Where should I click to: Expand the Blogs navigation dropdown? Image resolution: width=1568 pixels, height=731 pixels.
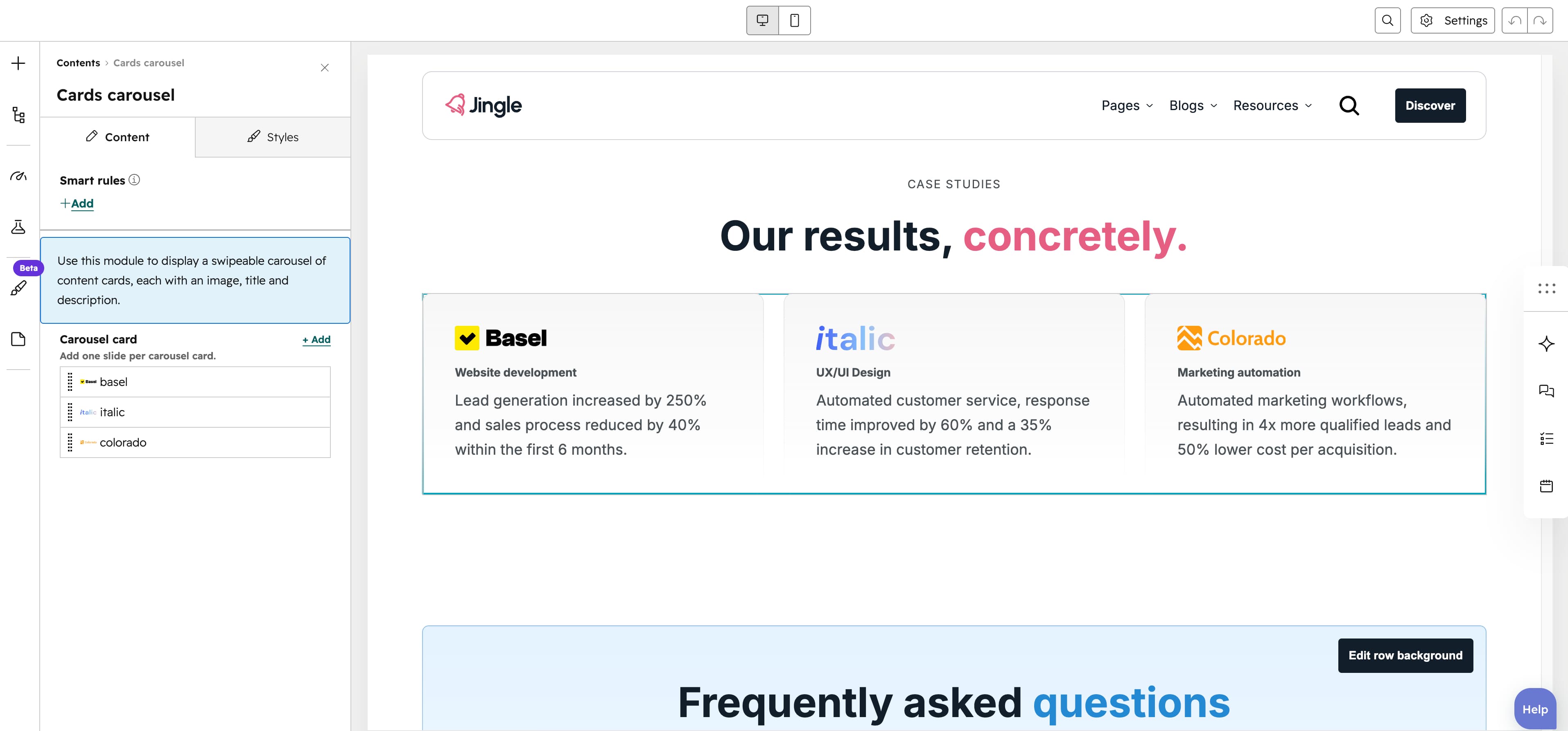tap(1193, 106)
